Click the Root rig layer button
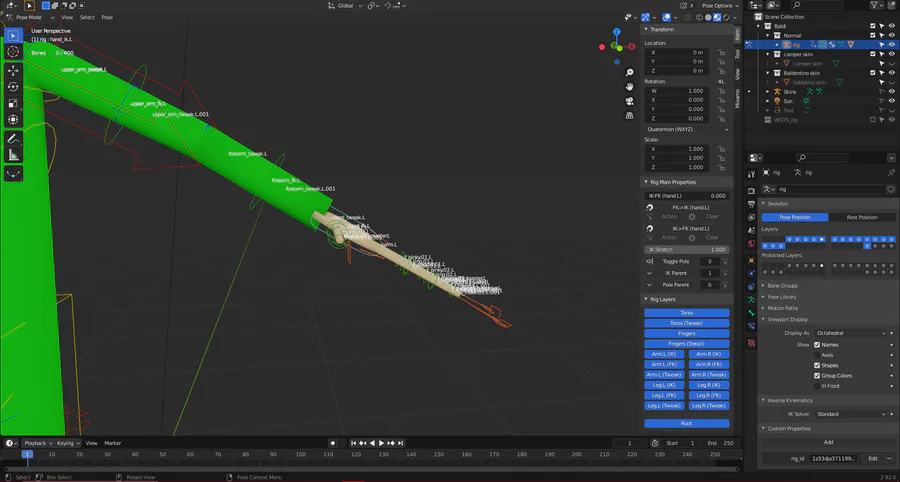Viewport: 900px width, 482px height. click(x=686, y=423)
